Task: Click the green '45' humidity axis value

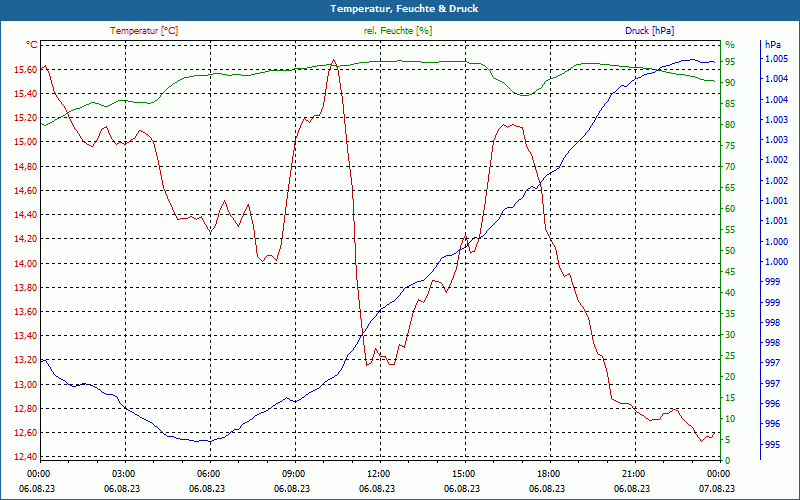Action: coord(730,271)
